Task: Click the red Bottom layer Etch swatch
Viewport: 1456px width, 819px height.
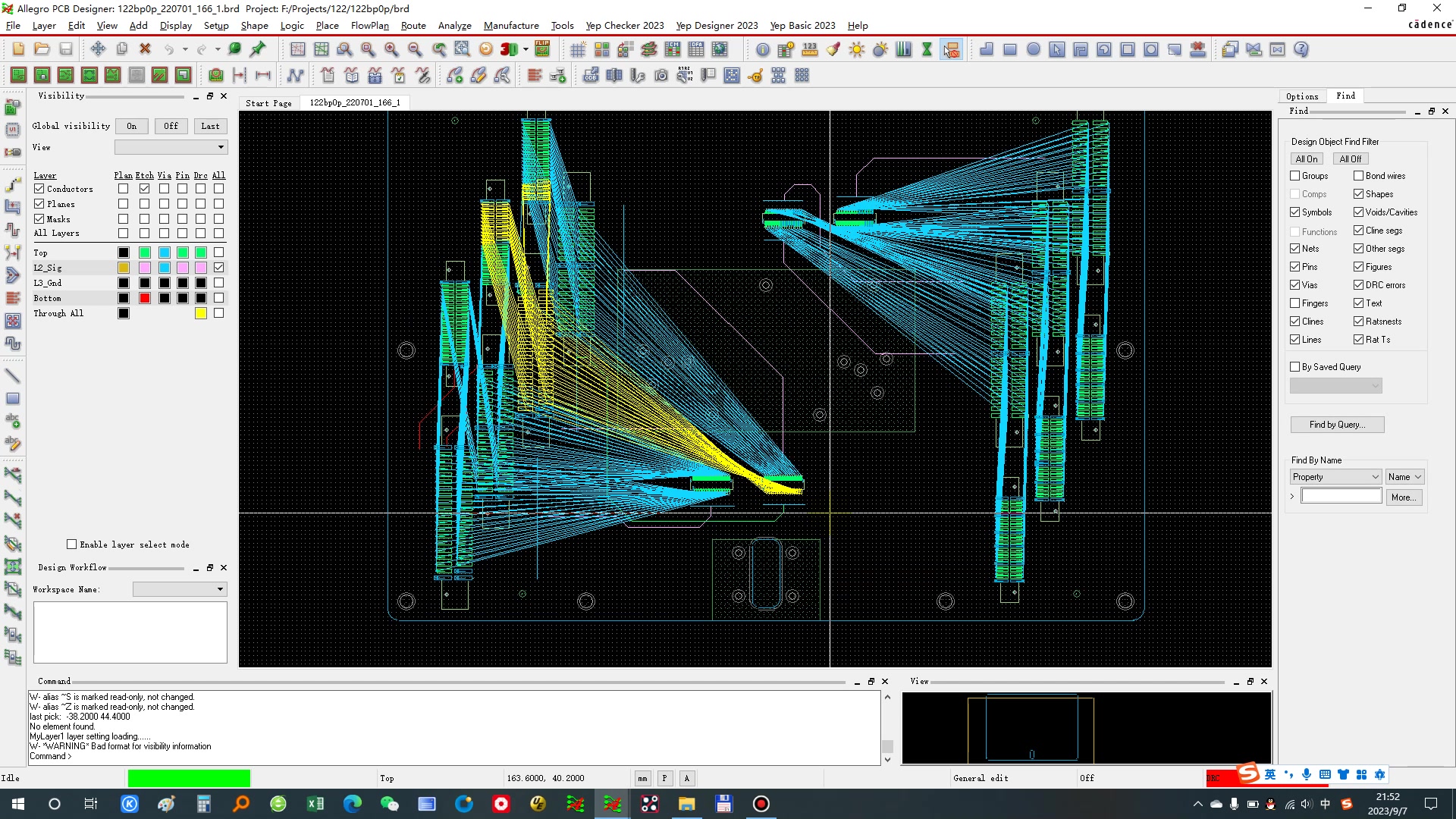Action: pos(145,298)
